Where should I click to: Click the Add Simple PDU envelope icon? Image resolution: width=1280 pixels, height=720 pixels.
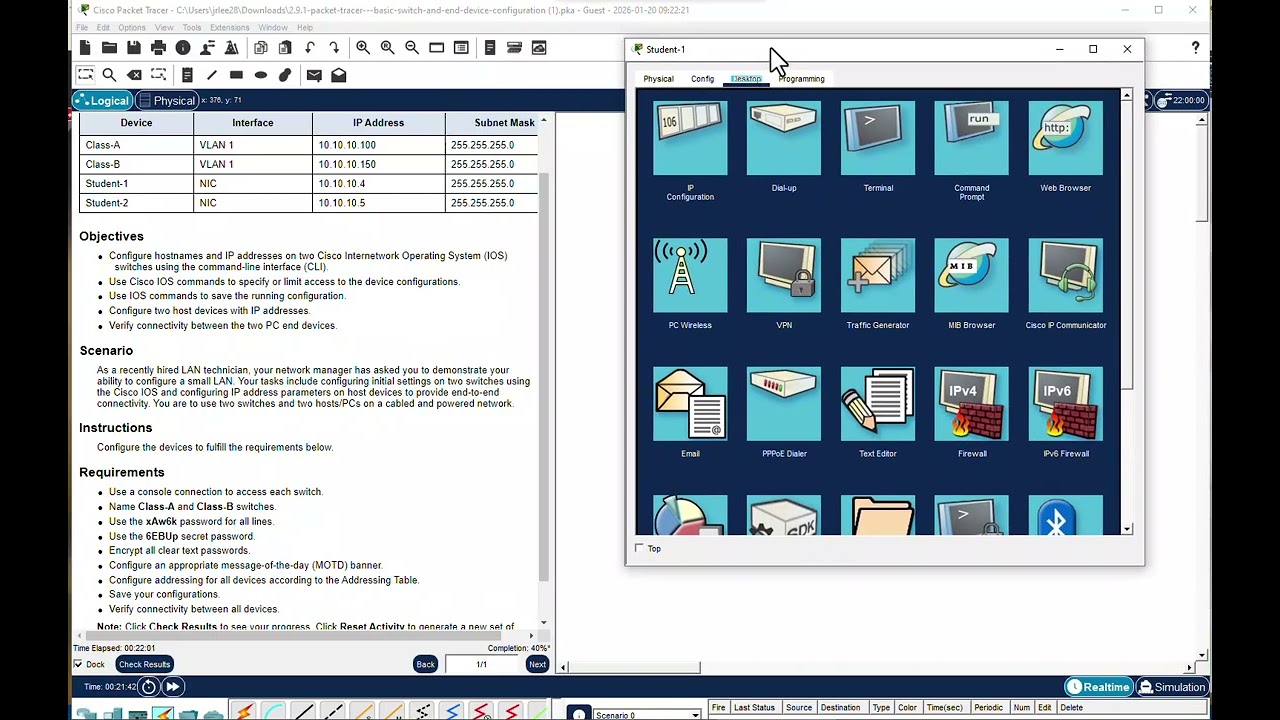[314, 75]
